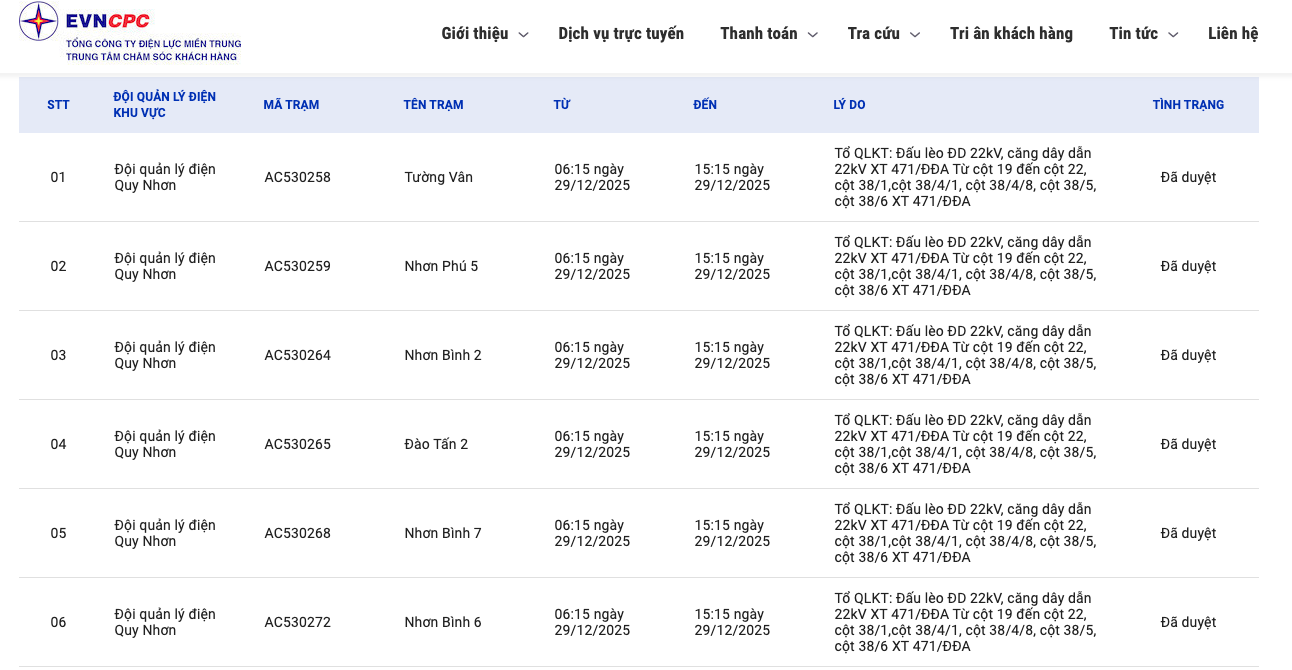
Task: Open the Liên hệ menu item
Action: 1232,34
